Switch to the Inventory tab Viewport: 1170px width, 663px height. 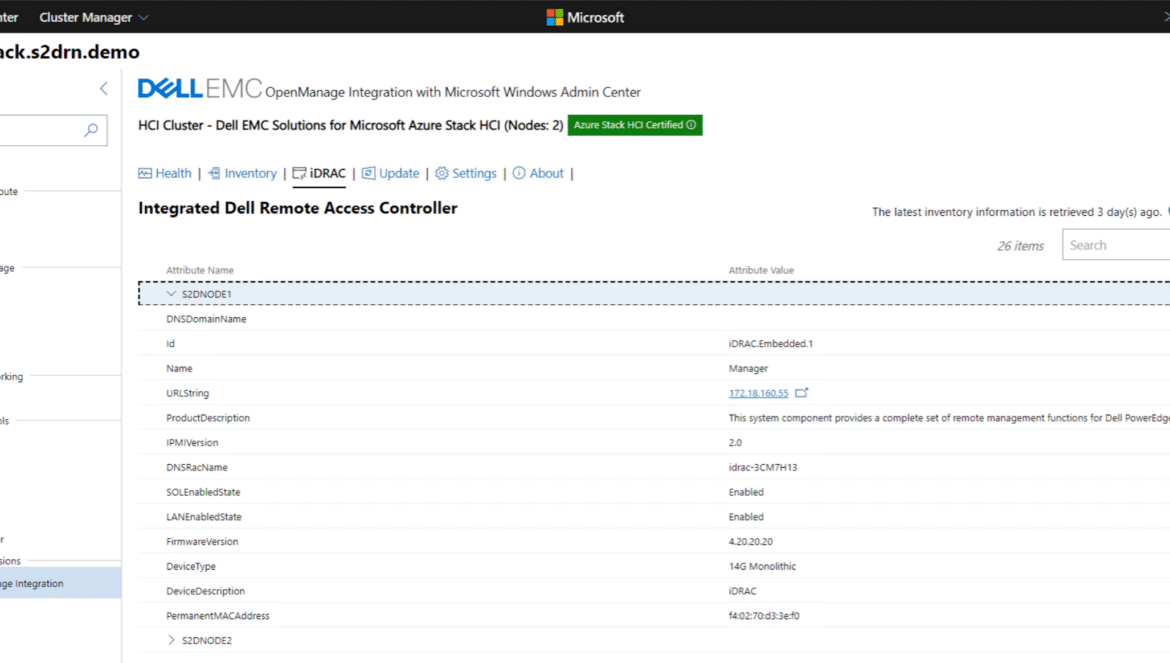pyautogui.click(x=242, y=173)
